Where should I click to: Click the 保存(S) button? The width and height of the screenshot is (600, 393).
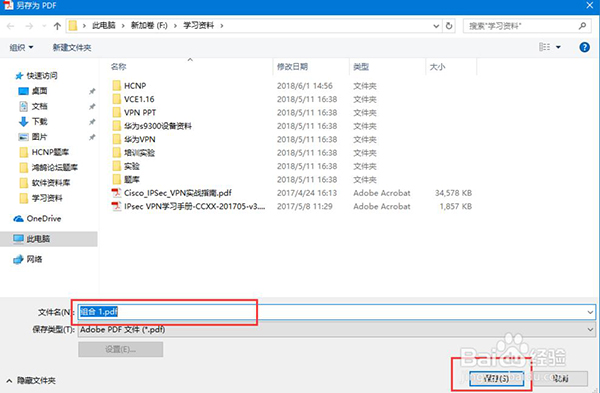(496, 378)
